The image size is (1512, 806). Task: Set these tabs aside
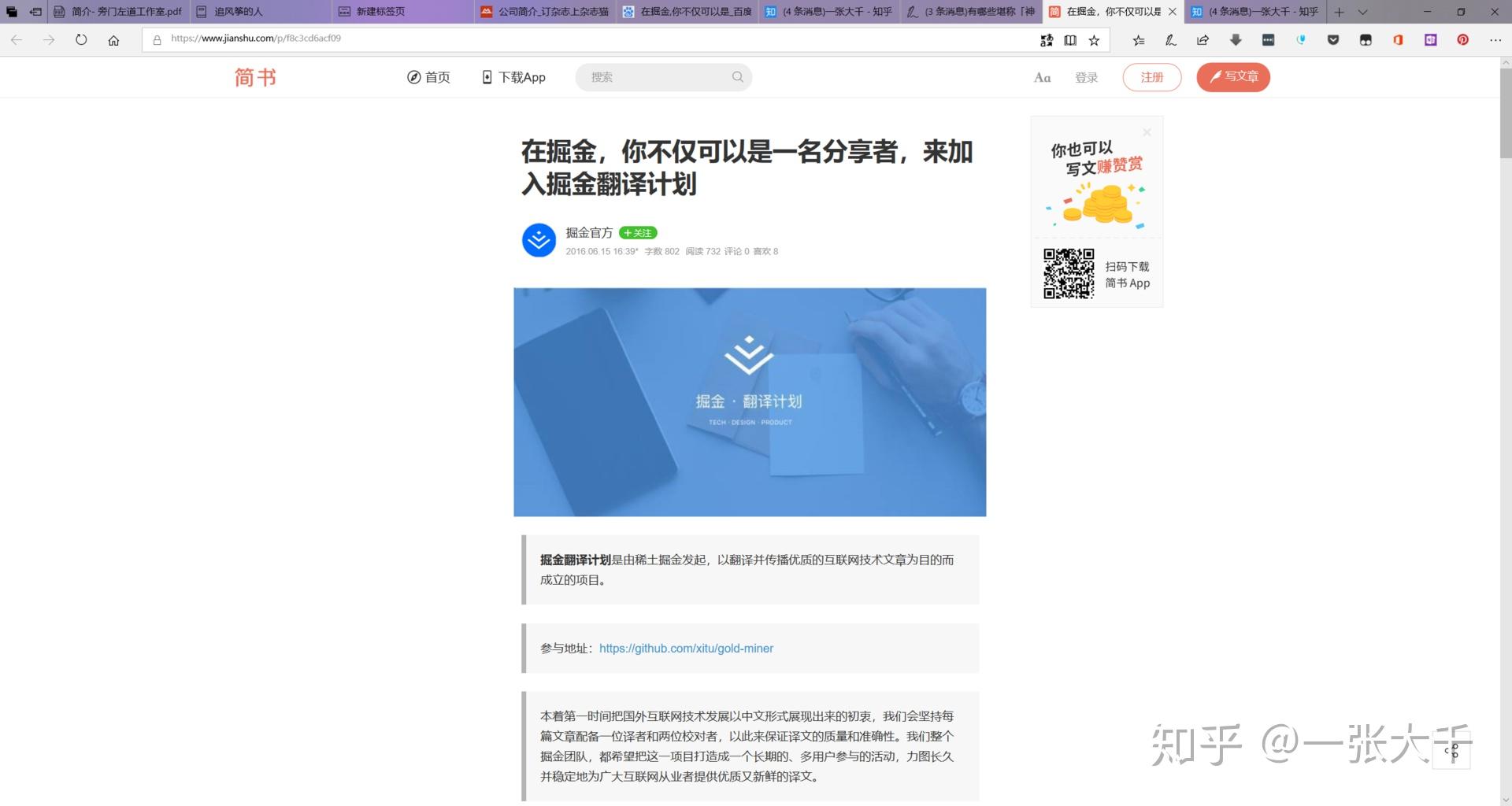coord(35,12)
